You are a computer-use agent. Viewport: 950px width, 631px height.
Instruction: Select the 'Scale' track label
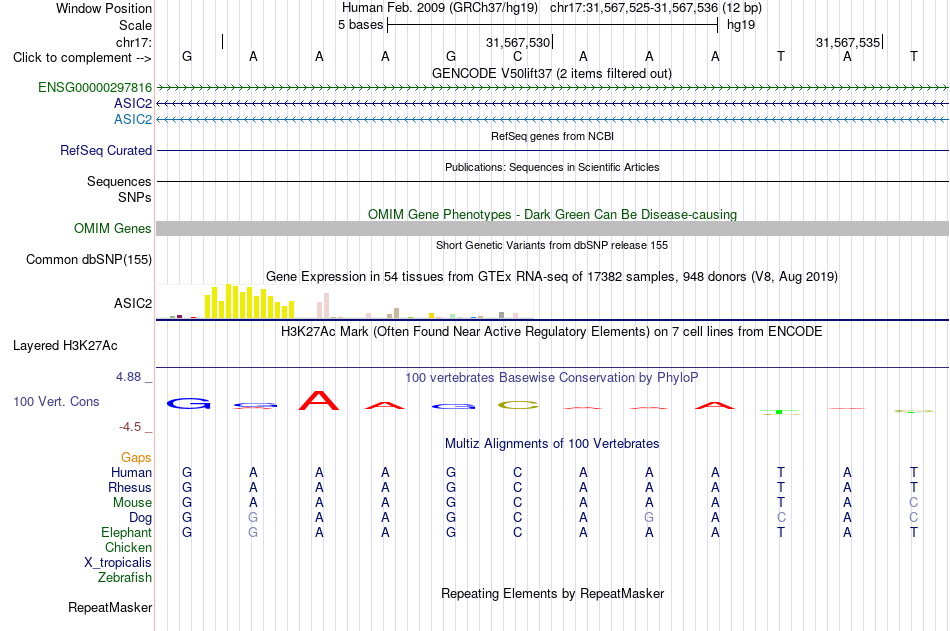(135, 25)
